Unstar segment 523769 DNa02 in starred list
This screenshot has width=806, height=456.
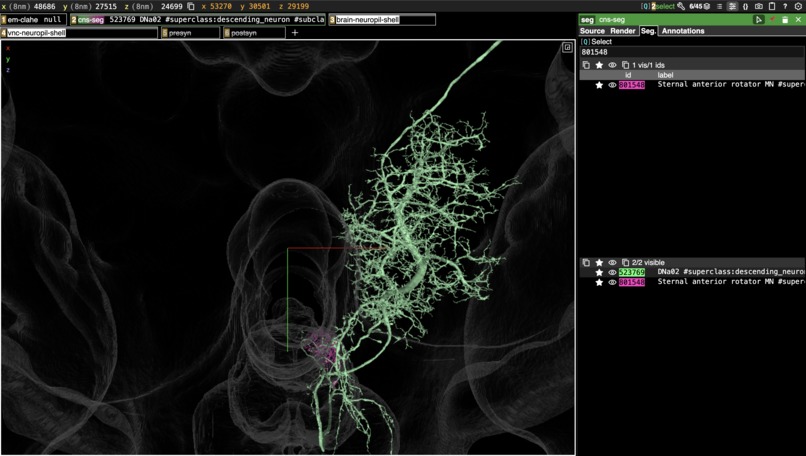tap(599, 272)
